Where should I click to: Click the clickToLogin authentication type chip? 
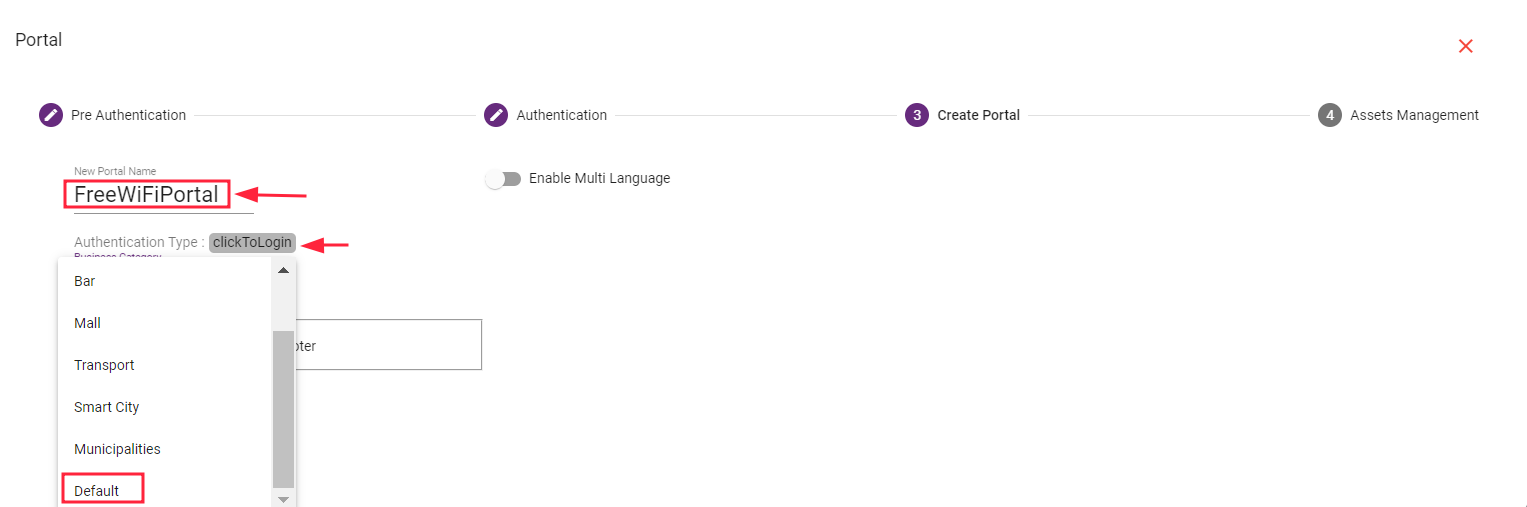[x=252, y=242]
